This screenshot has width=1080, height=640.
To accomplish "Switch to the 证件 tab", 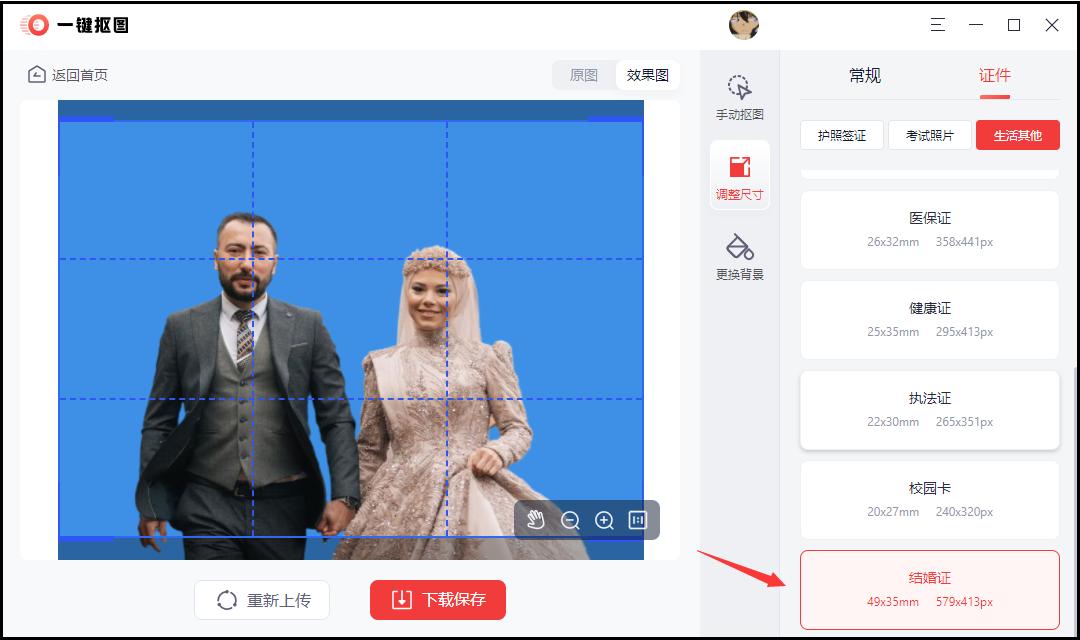I will pyautogui.click(x=994, y=75).
